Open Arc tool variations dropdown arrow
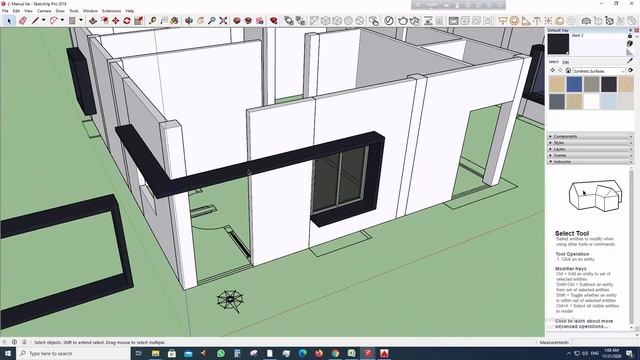The image size is (640, 360). (x=62, y=20)
